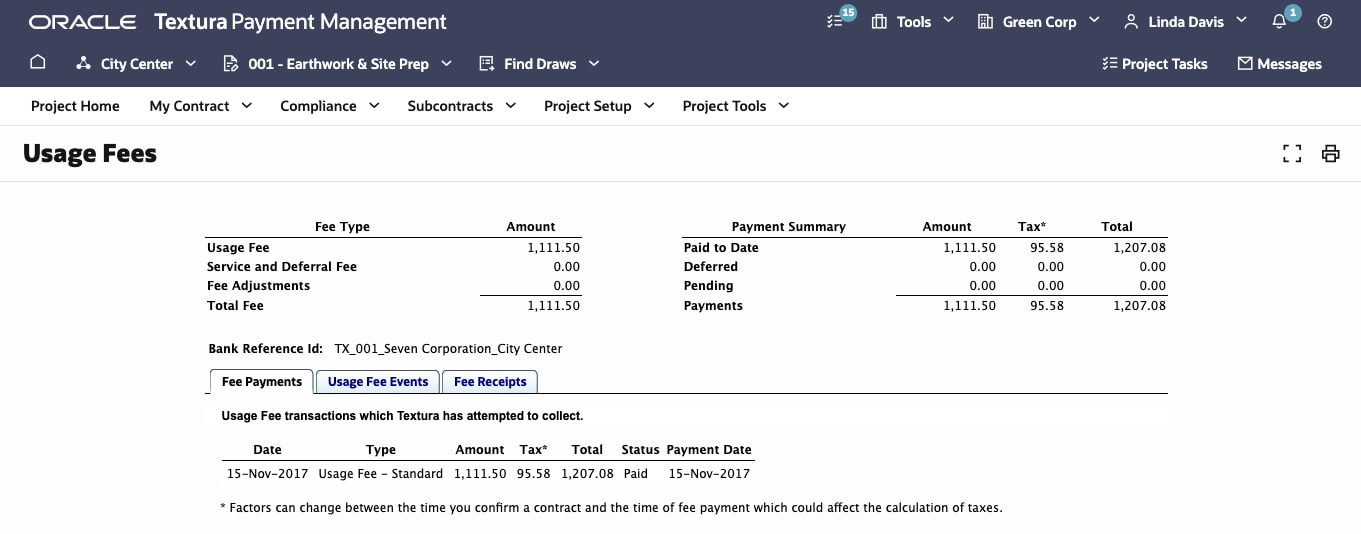The image size is (1361, 534).
Task: Open the help question mark icon
Action: click(1325, 21)
